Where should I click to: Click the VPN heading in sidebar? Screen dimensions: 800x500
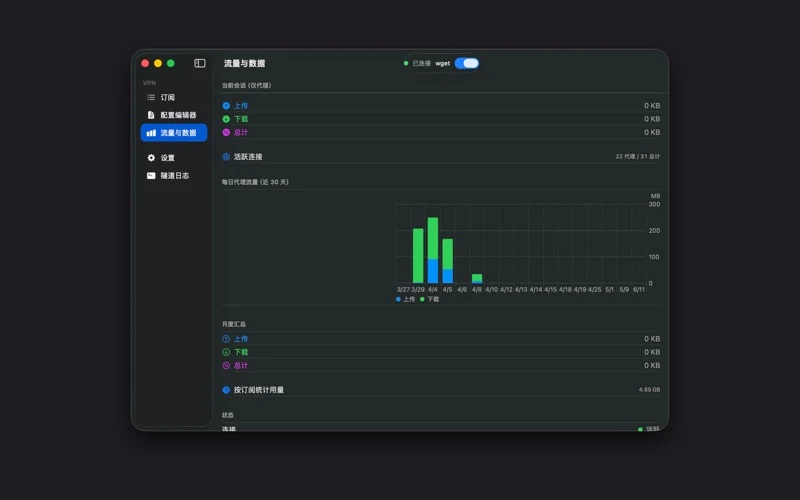(x=149, y=83)
